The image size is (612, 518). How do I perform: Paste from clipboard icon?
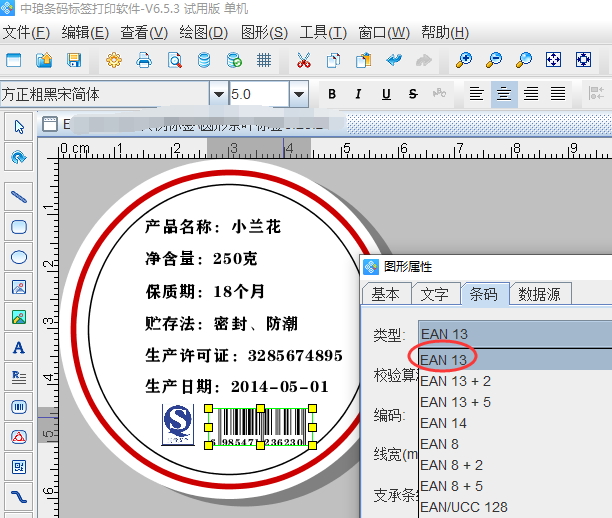[x=363, y=61]
